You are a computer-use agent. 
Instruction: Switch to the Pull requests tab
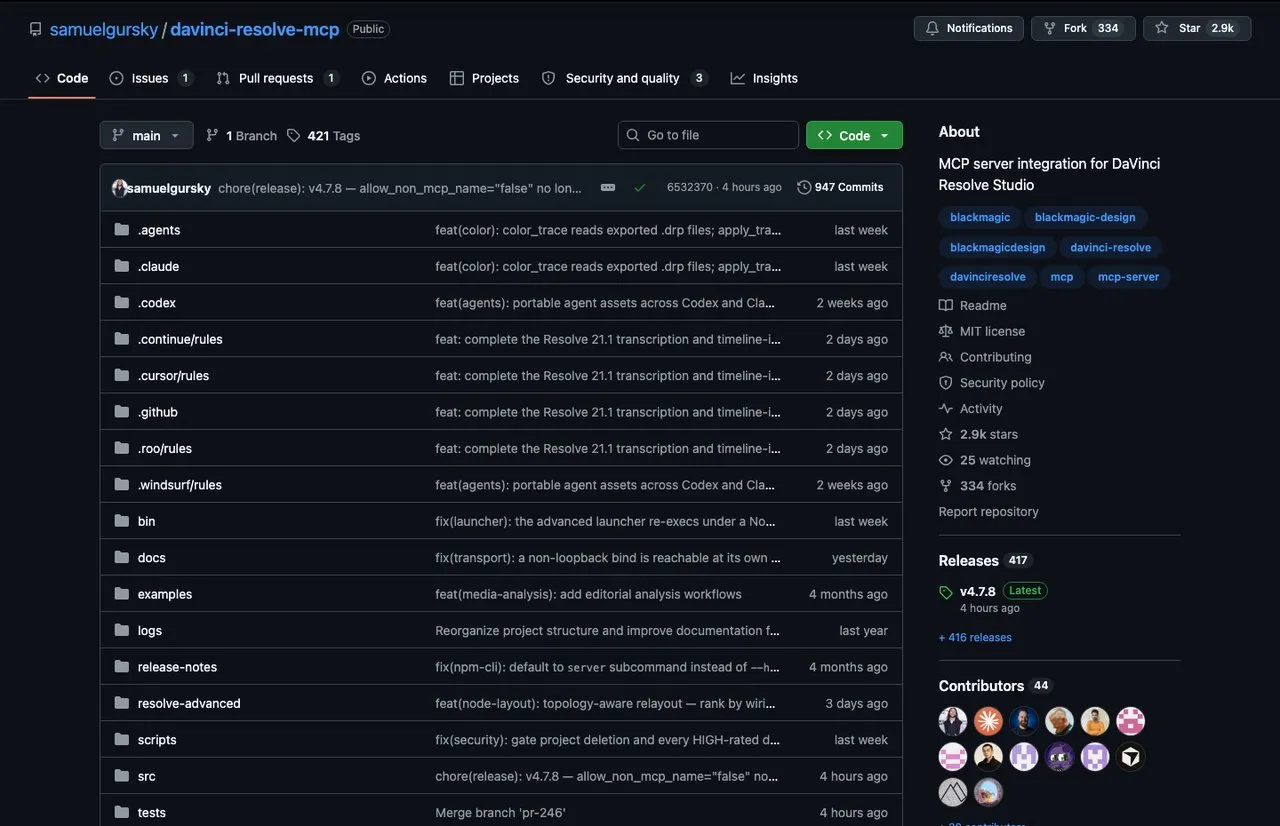click(277, 78)
